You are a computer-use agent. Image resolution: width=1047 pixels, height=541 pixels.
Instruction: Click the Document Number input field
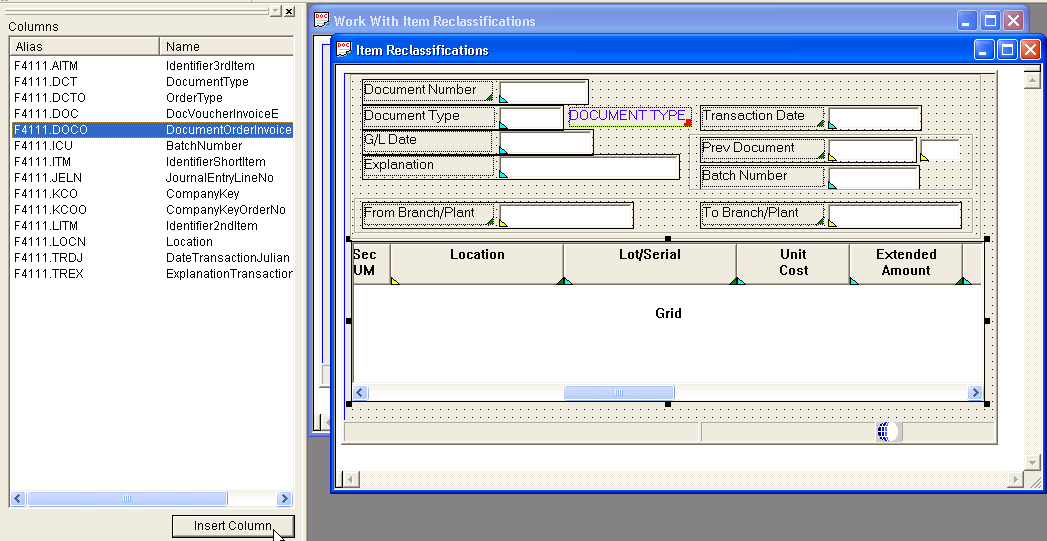[544, 92]
